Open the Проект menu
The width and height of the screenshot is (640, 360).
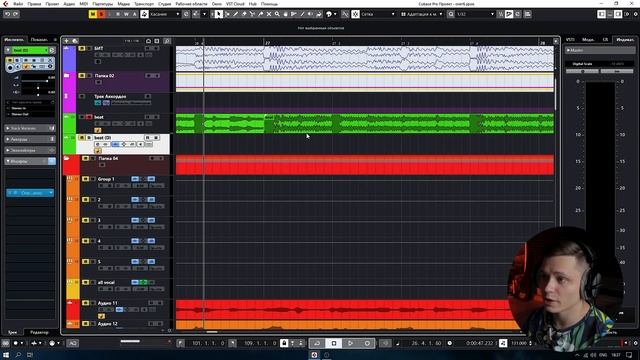52,4
